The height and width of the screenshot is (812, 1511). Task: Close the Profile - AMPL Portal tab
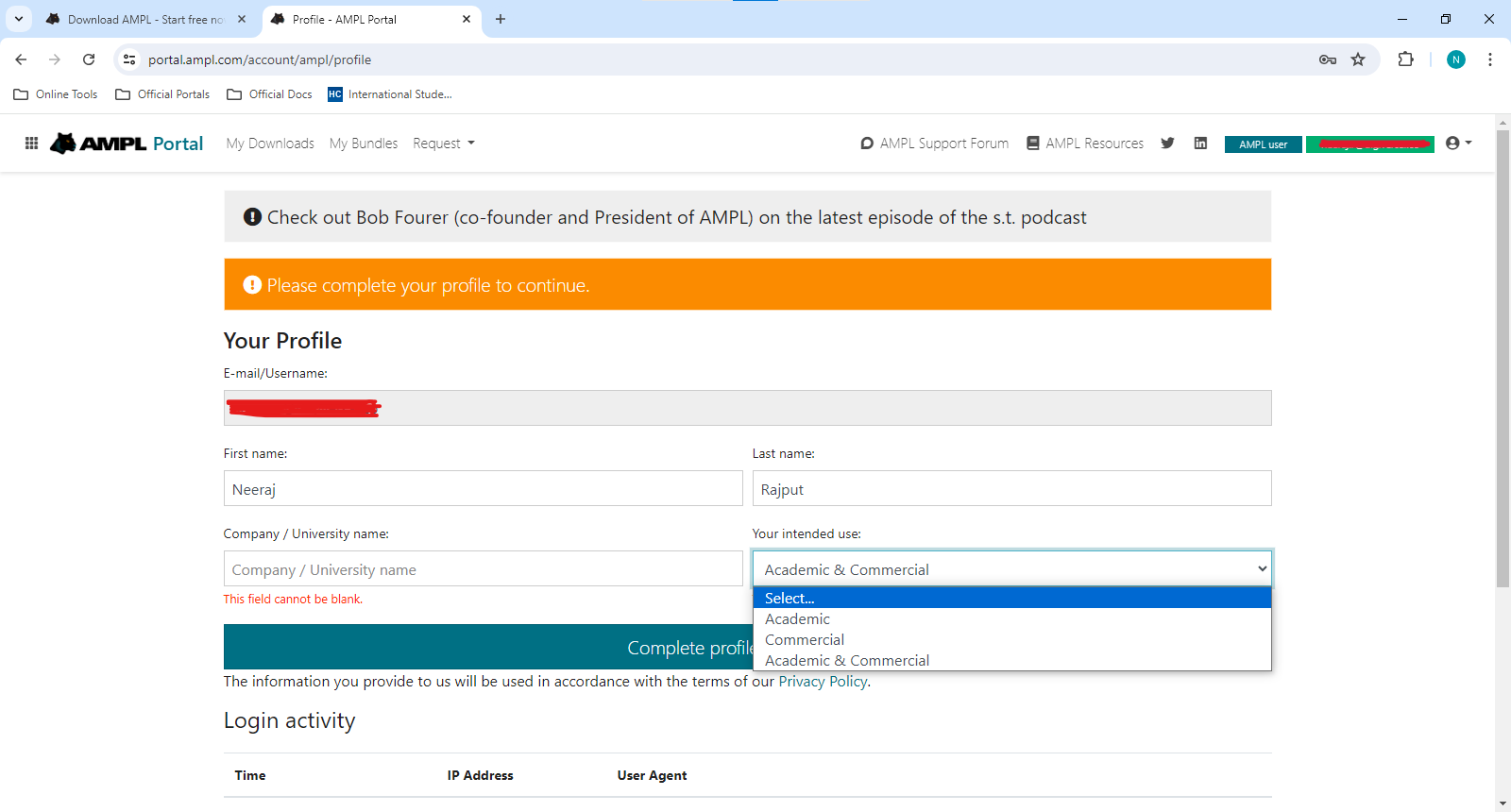(x=467, y=19)
